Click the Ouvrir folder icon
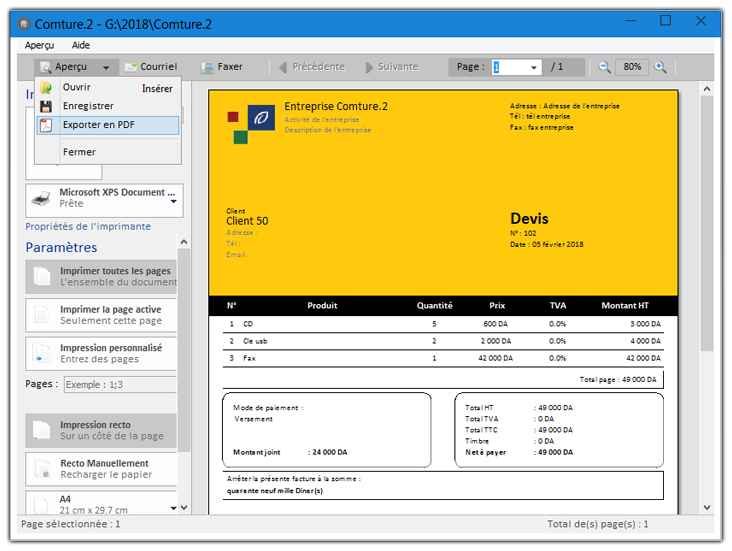 (45, 88)
